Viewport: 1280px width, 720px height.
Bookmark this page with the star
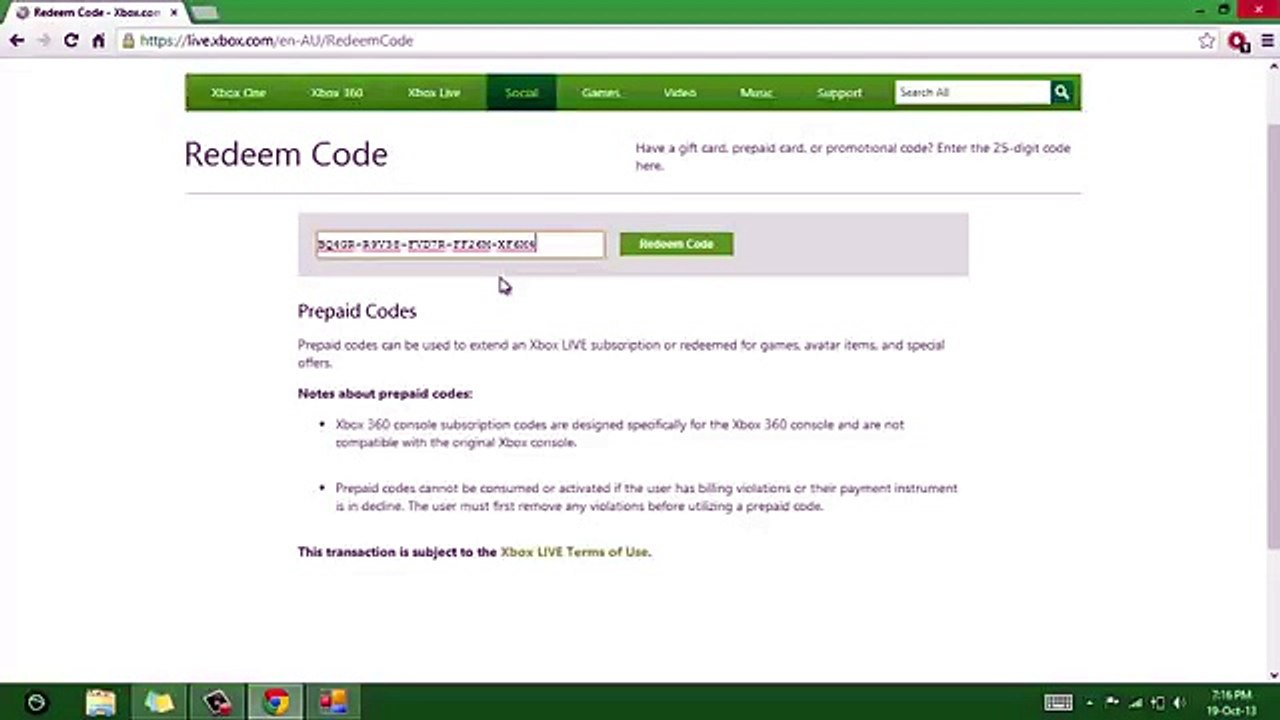[x=1207, y=41]
